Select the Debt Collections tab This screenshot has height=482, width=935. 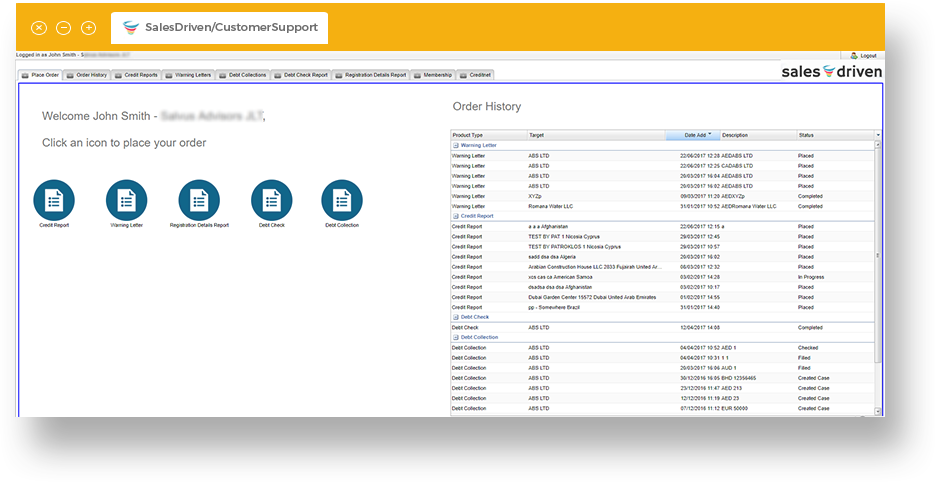click(243, 75)
